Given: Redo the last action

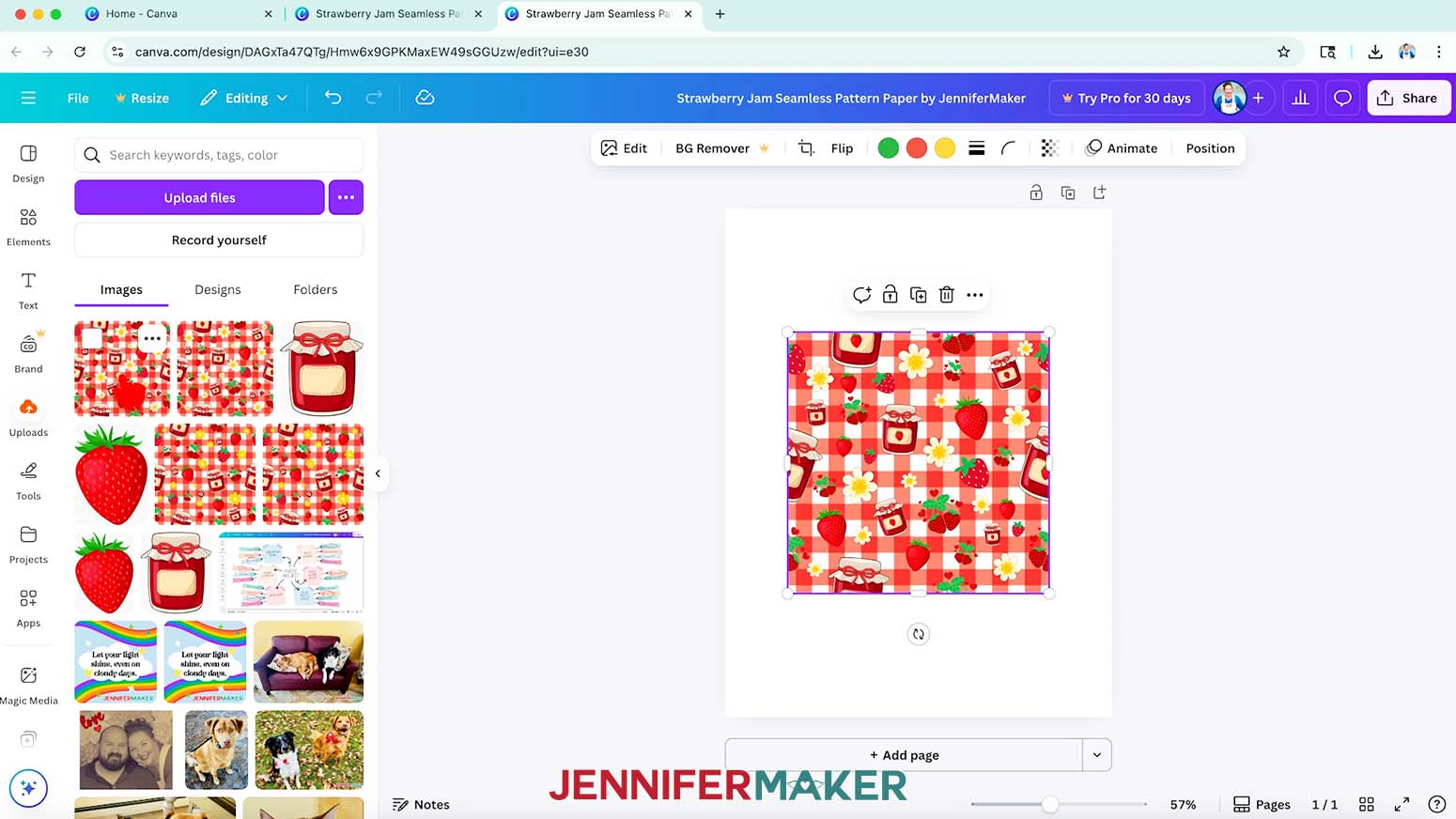Looking at the screenshot, I should [x=374, y=98].
